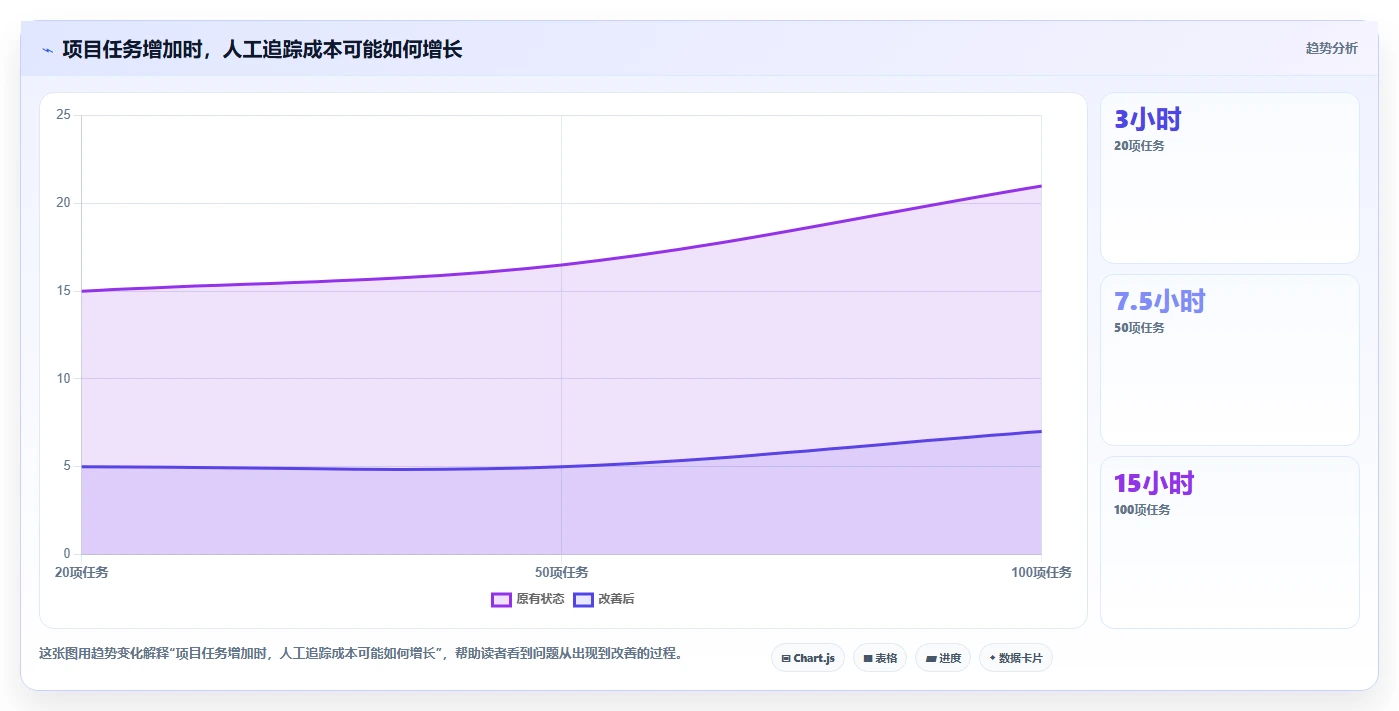Click the 100项任务 subtitle in third card
The height and width of the screenshot is (711, 1399).
1142,510
